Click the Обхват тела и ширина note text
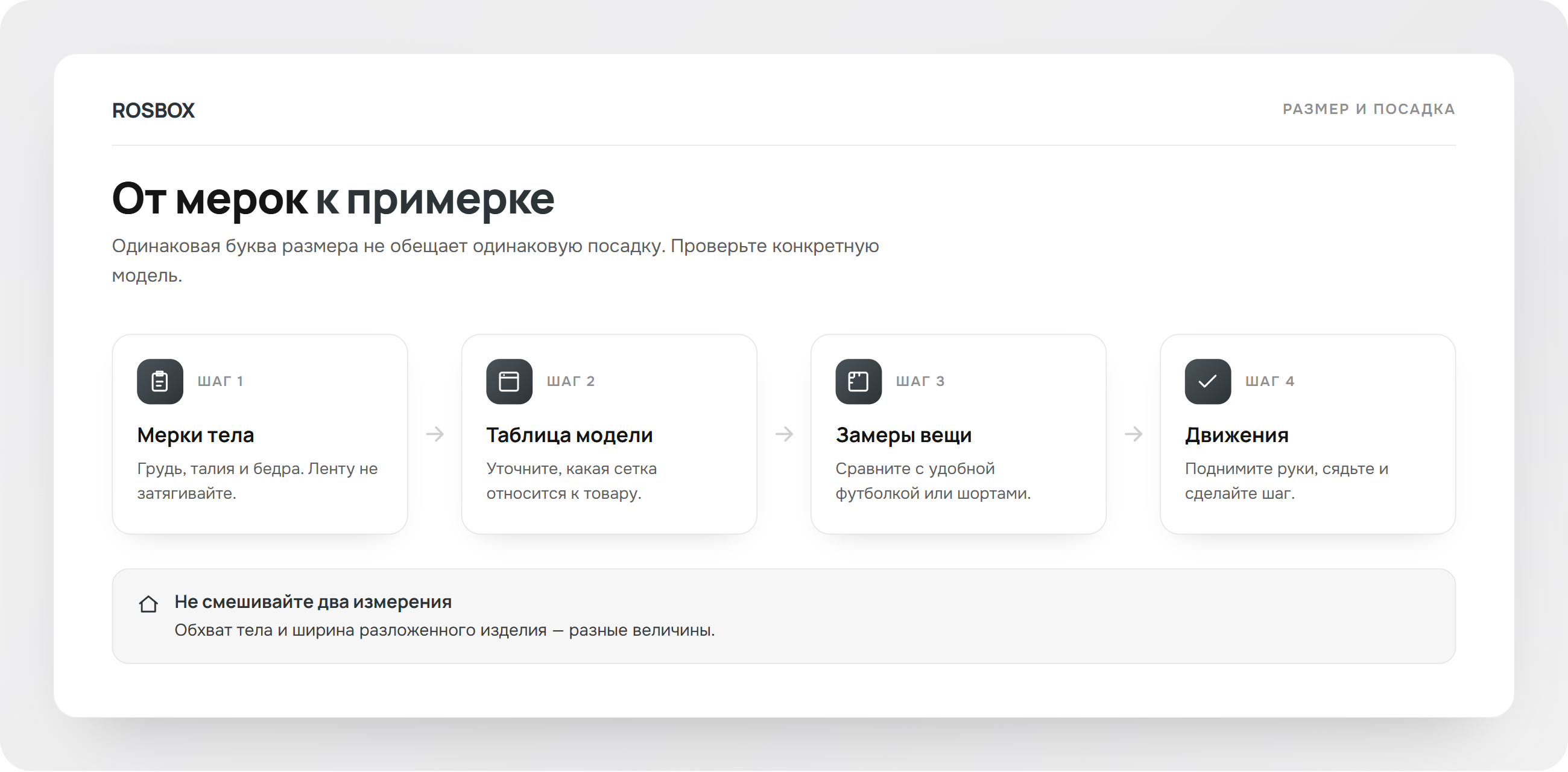 point(444,630)
